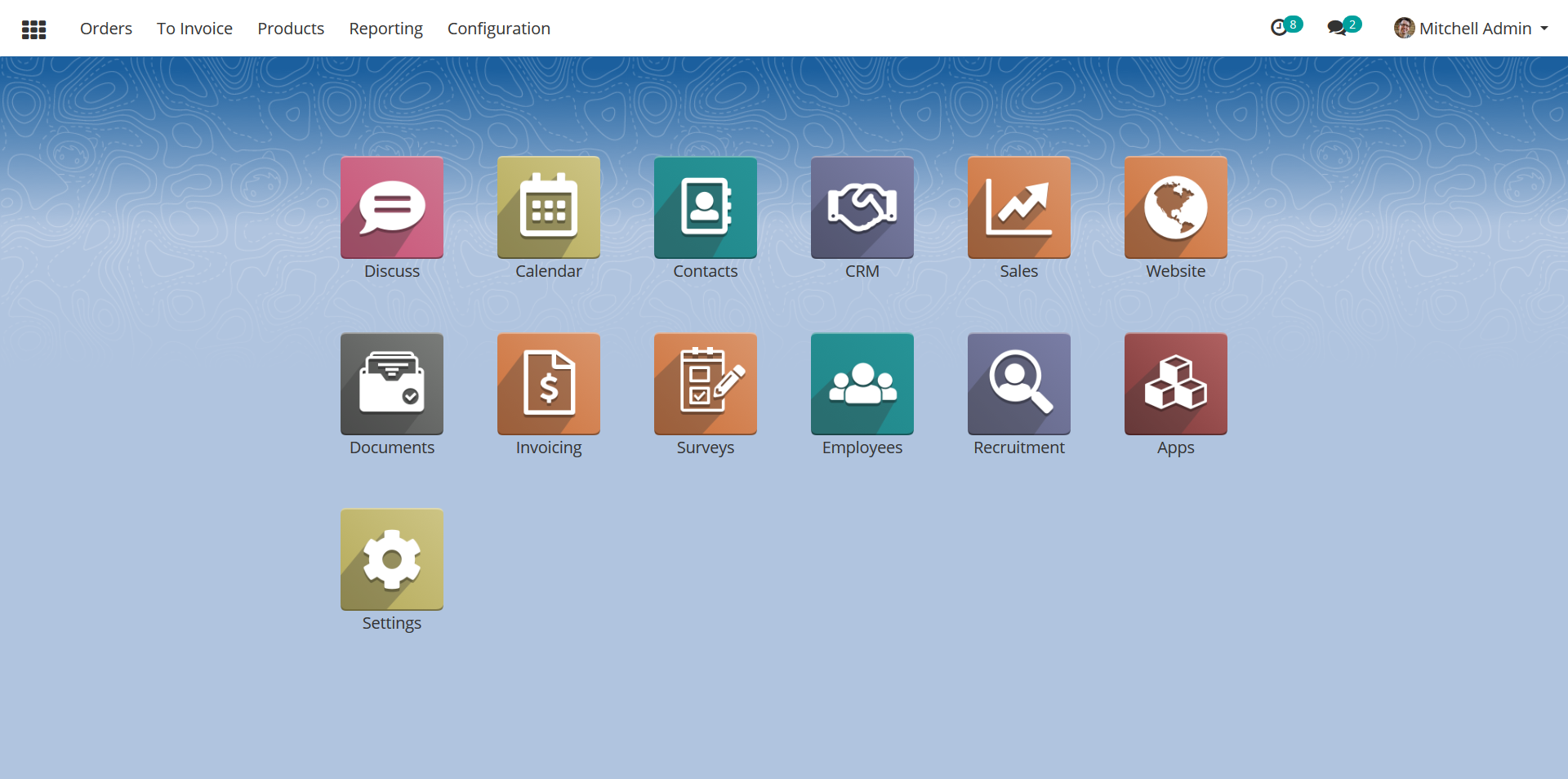
Task: Launch the Calendar app
Action: click(549, 207)
